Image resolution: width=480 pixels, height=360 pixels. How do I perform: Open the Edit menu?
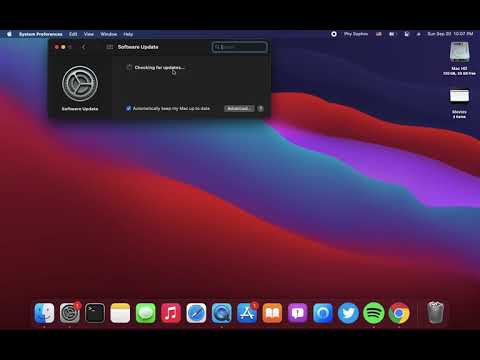pyautogui.click(x=73, y=34)
